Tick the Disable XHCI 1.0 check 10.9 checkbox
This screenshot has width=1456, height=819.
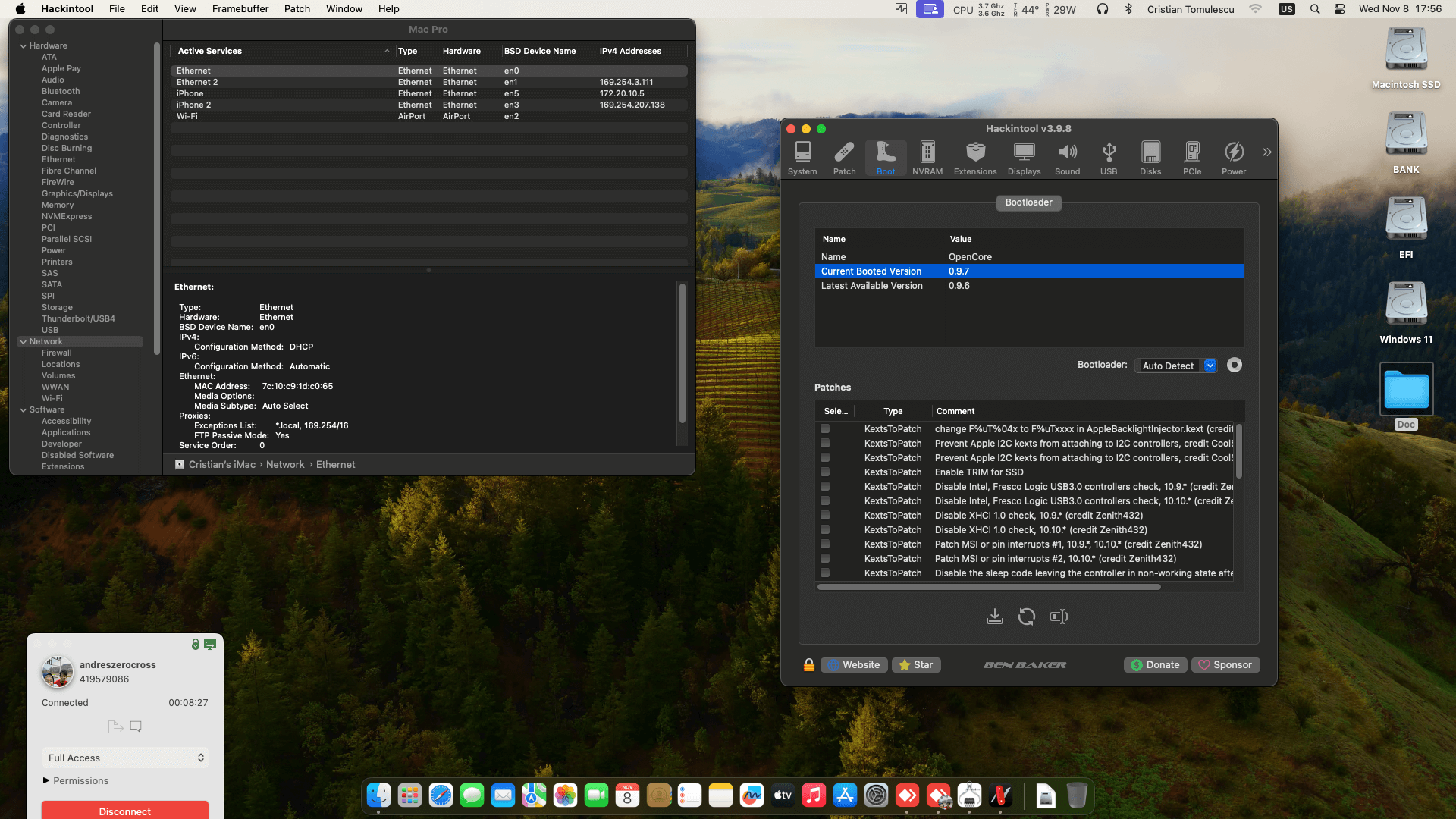(824, 515)
